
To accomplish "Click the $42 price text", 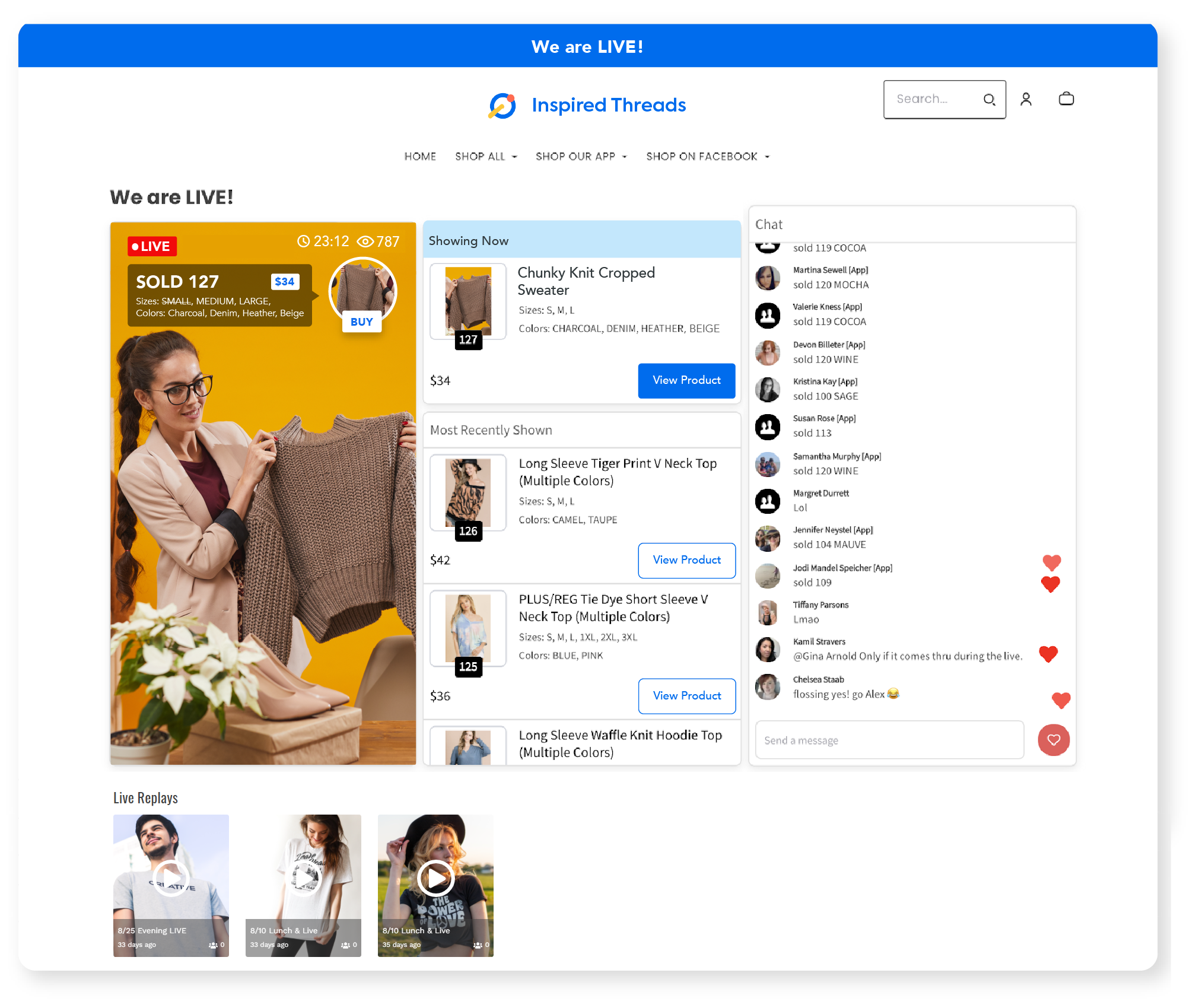I will point(440,560).
